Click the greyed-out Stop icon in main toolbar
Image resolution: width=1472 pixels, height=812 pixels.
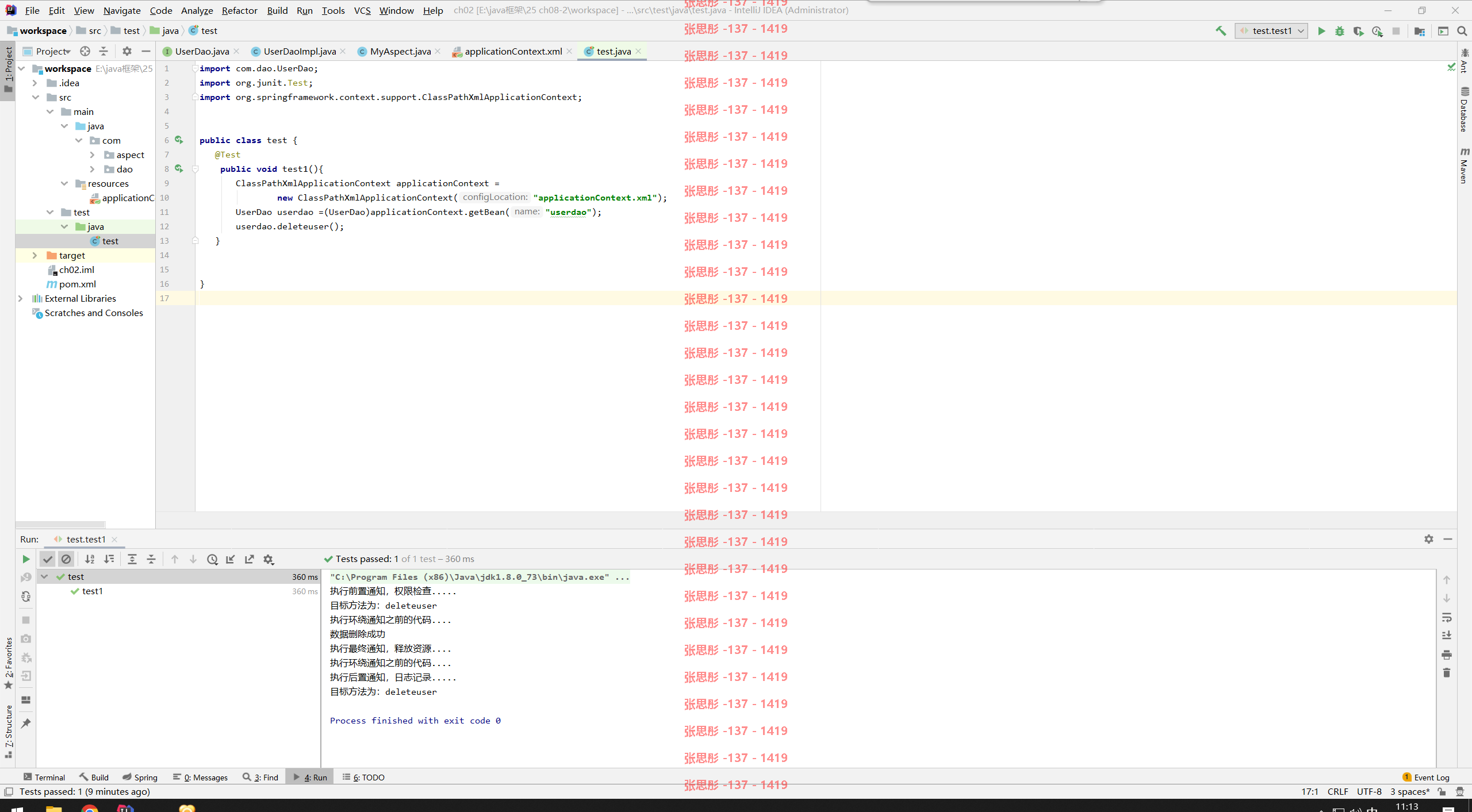click(1396, 31)
